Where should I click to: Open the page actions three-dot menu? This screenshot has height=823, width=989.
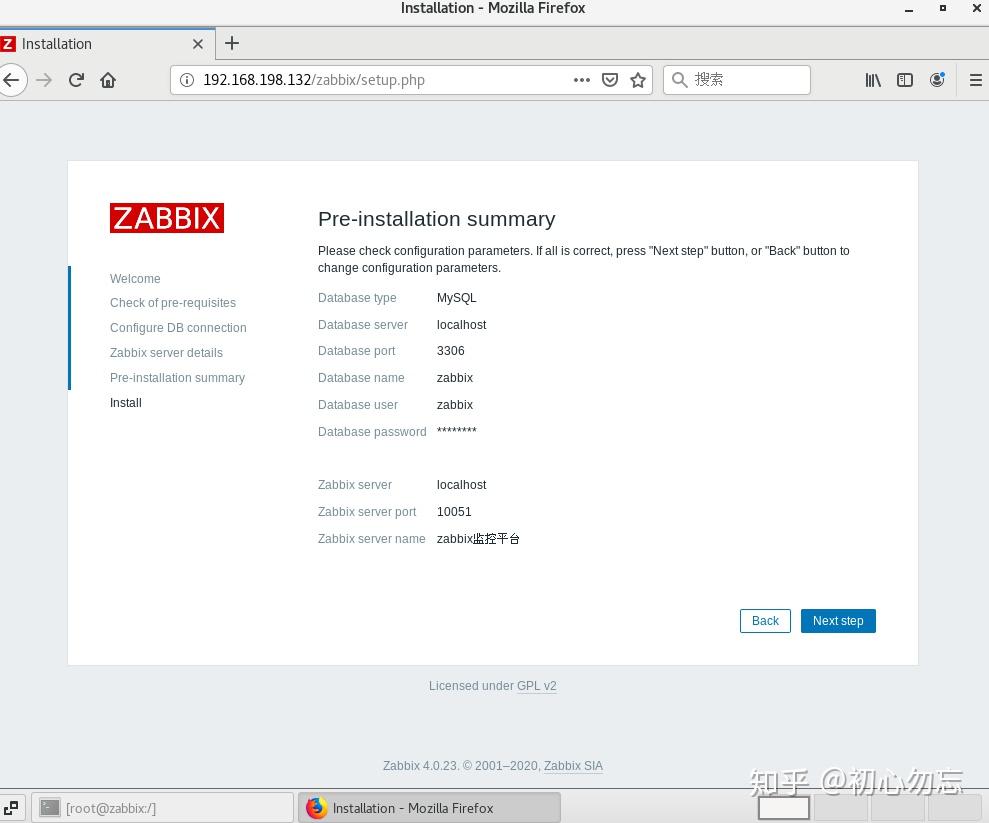(581, 79)
